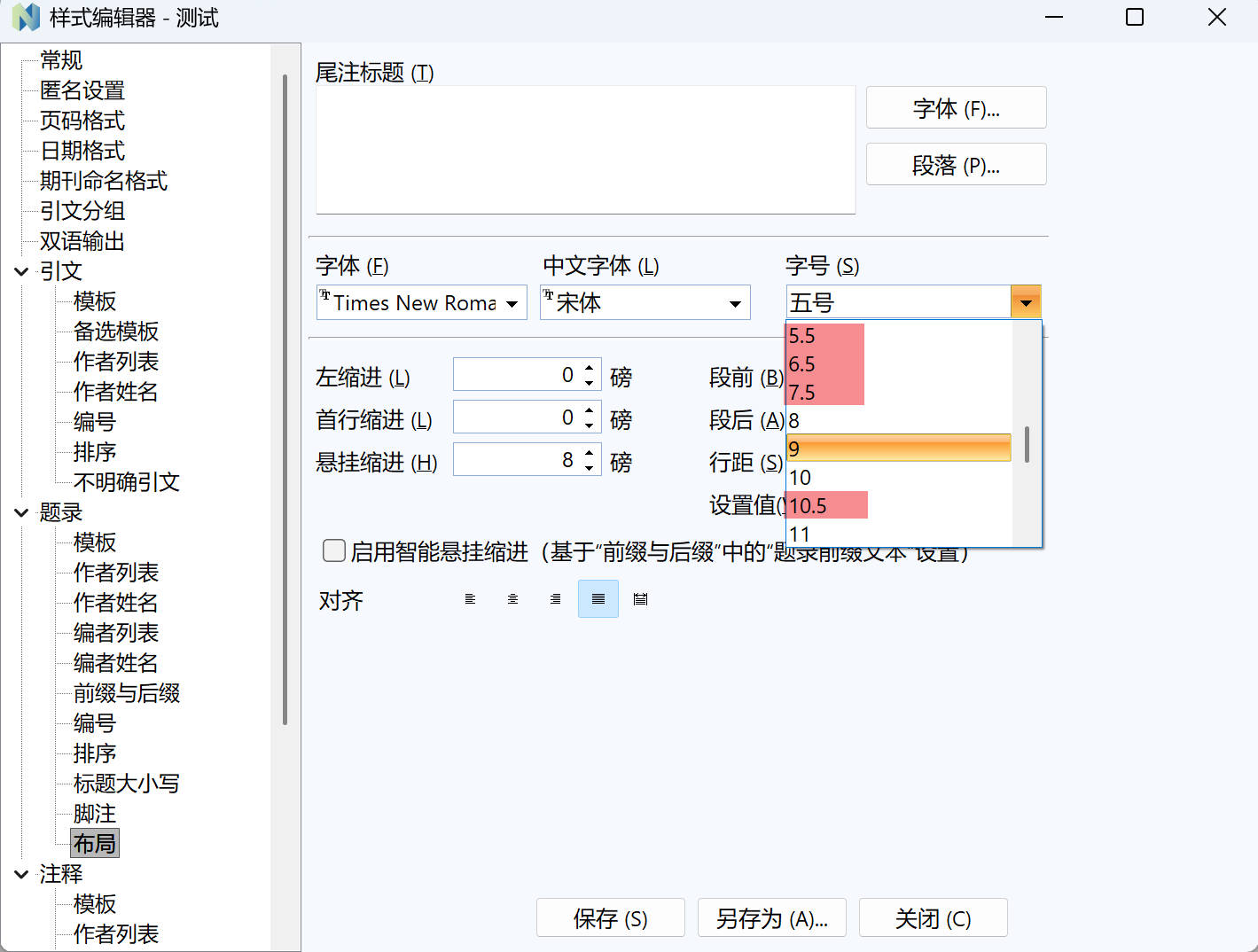Click the 保存 (S) button
The image size is (1258, 952).
pyautogui.click(x=610, y=918)
